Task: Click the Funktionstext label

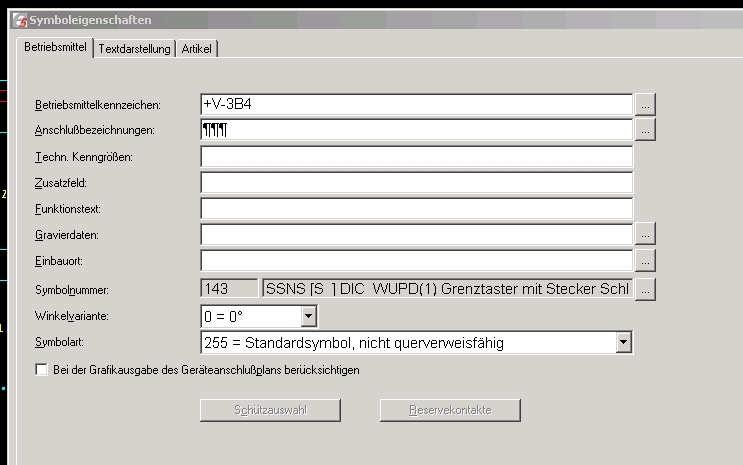Action: [x=68, y=209]
